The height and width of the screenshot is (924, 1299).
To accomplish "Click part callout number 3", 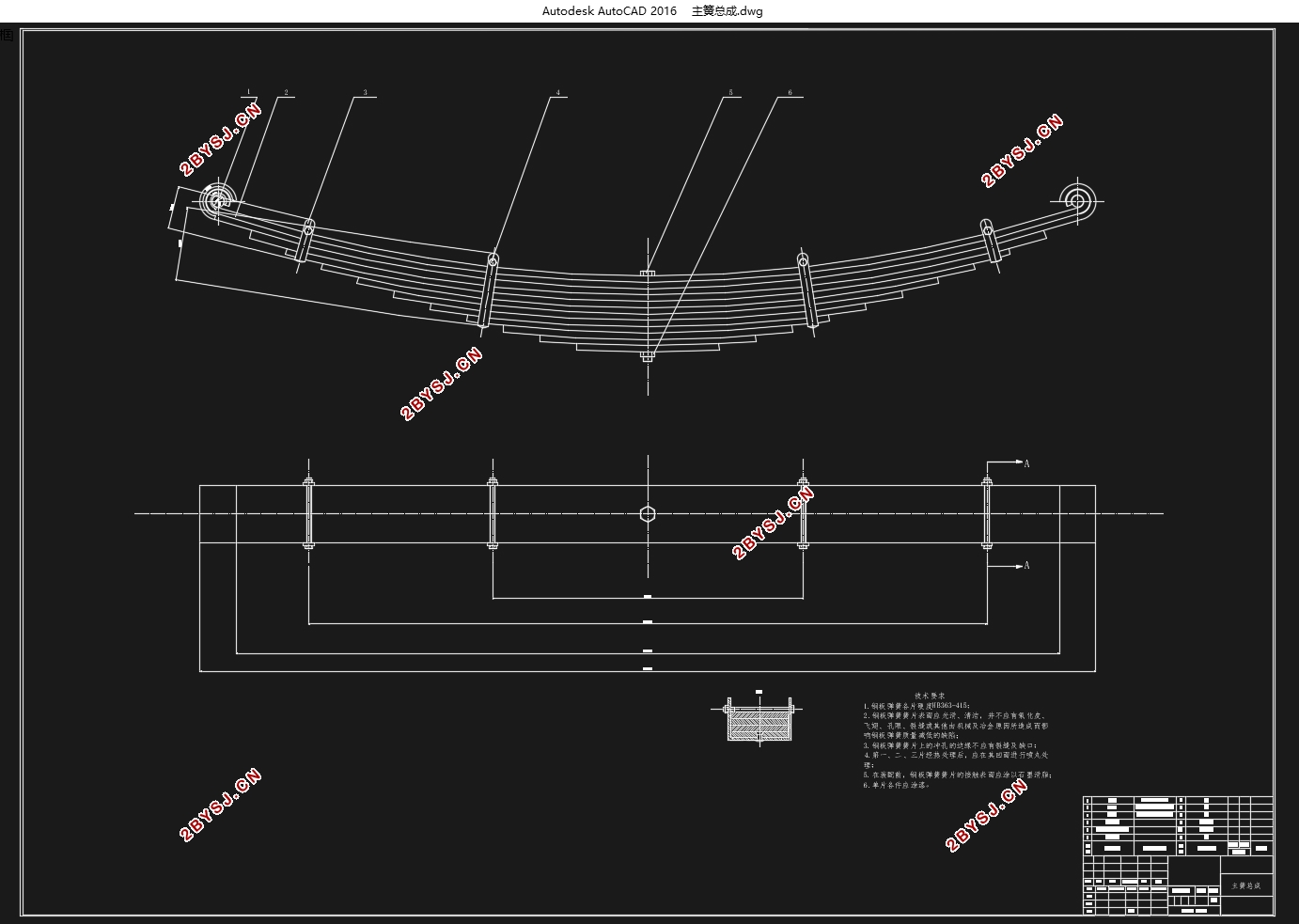I will [x=365, y=93].
